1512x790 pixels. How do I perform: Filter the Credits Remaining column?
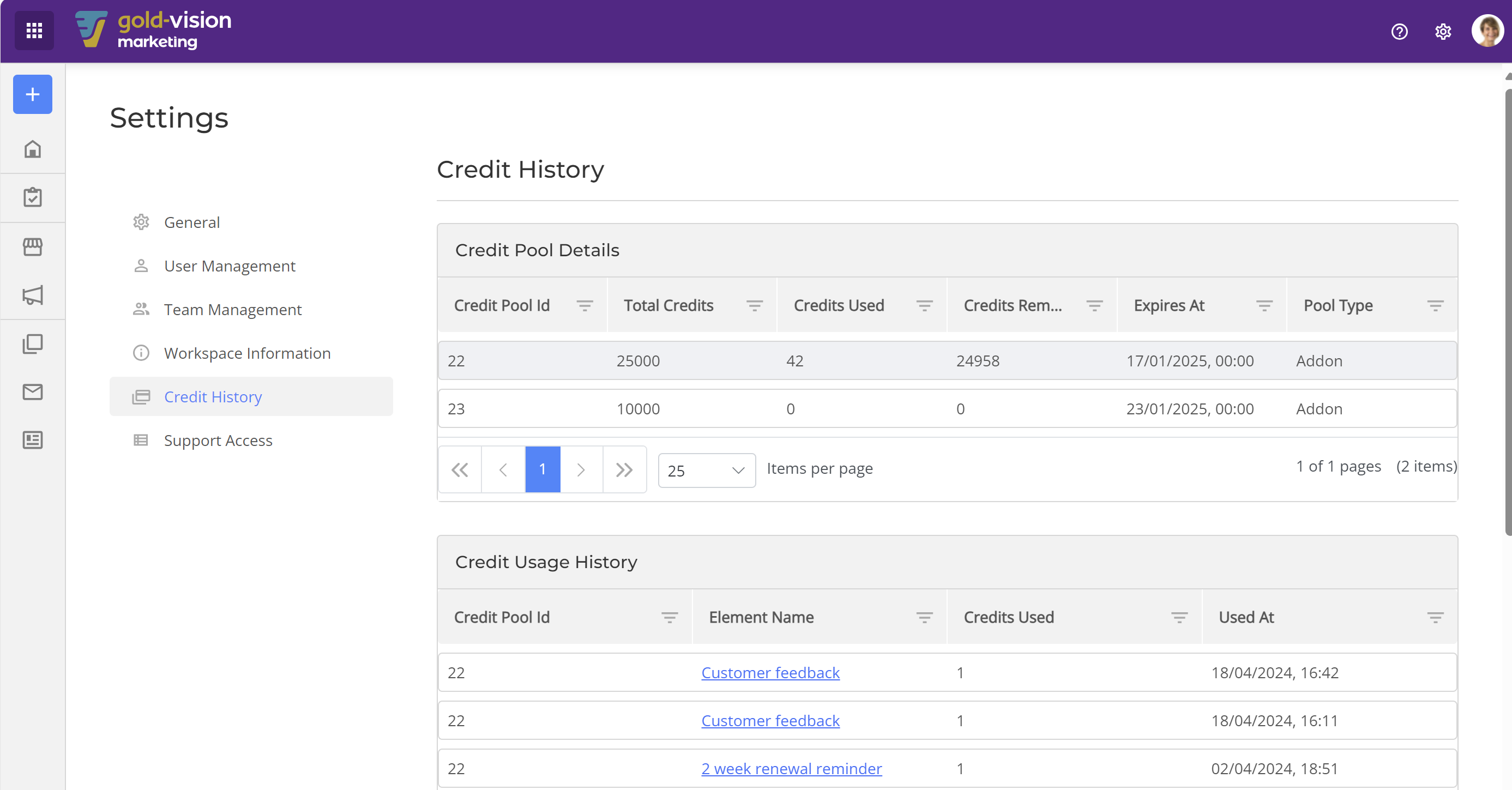tap(1094, 306)
